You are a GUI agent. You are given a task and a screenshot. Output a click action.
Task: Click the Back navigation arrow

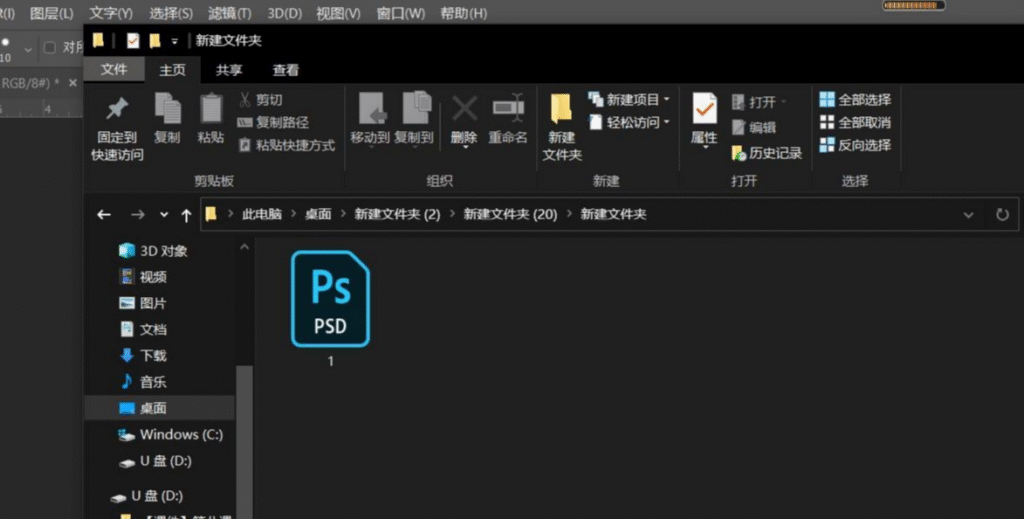(104, 215)
